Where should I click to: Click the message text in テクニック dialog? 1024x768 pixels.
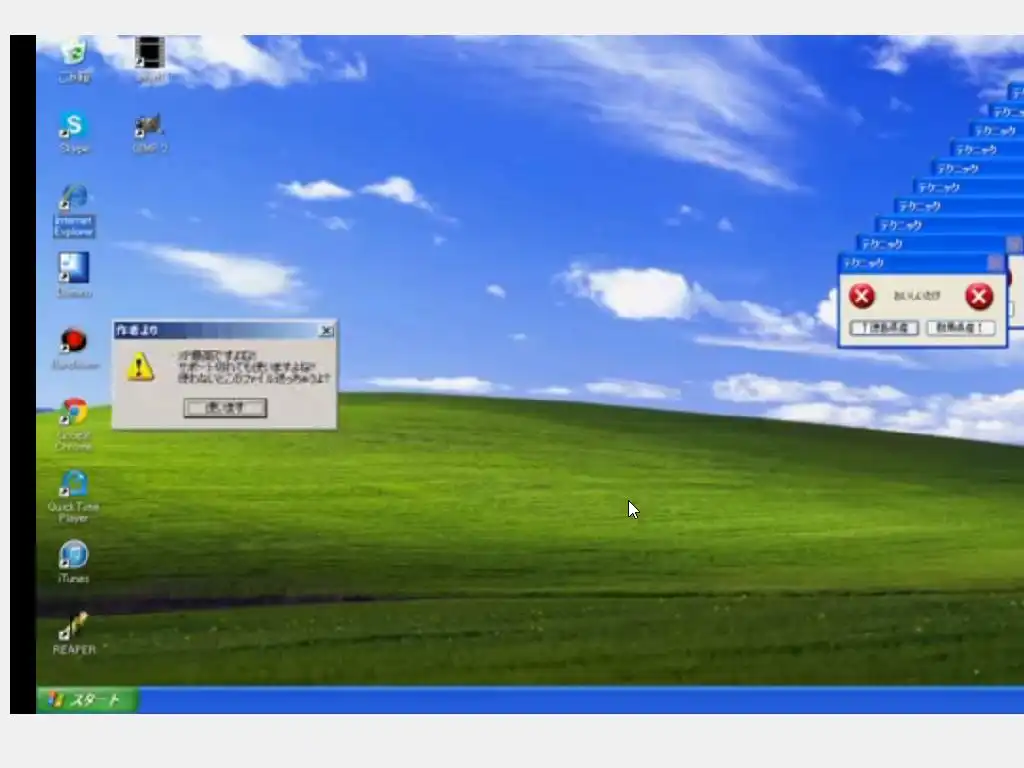917,296
